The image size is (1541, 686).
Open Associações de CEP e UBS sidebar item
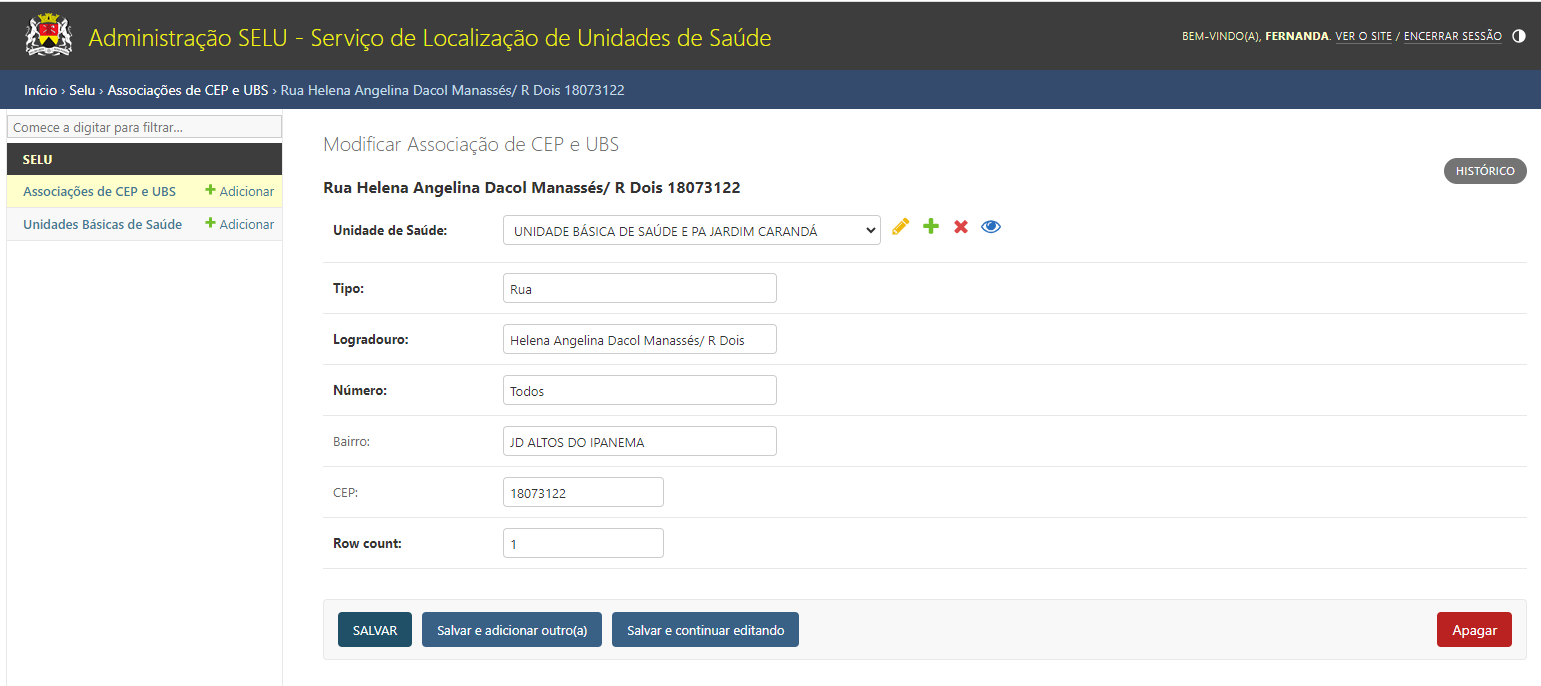[99, 191]
